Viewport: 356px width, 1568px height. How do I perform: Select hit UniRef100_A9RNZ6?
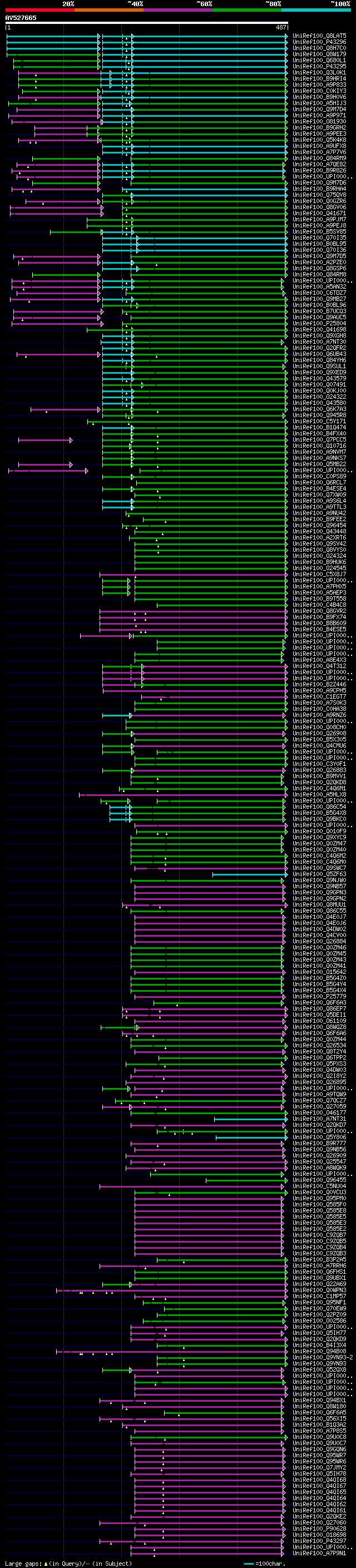click(x=319, y=715)
